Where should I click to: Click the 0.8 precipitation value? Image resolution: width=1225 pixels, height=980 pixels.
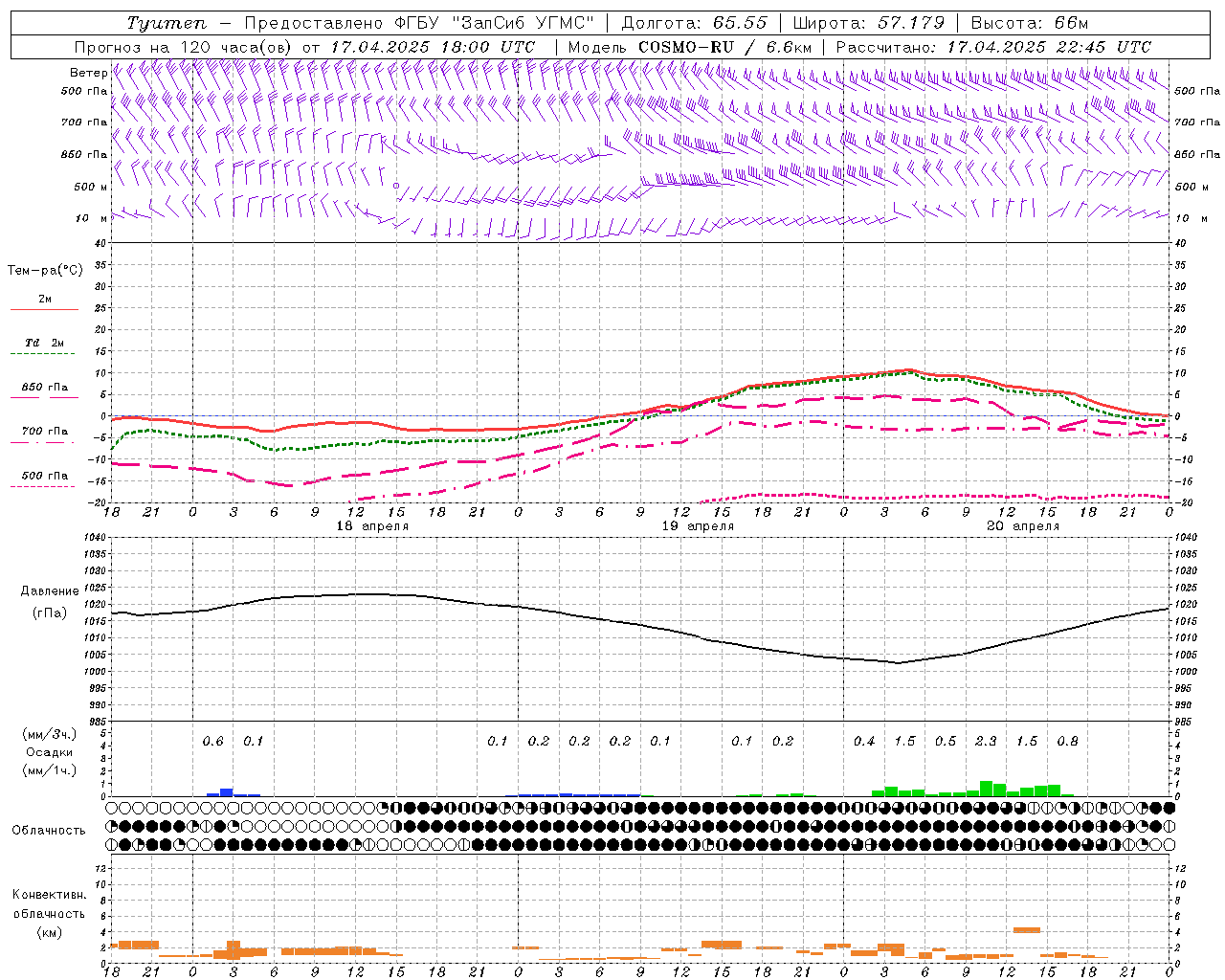pos(1067,741)
